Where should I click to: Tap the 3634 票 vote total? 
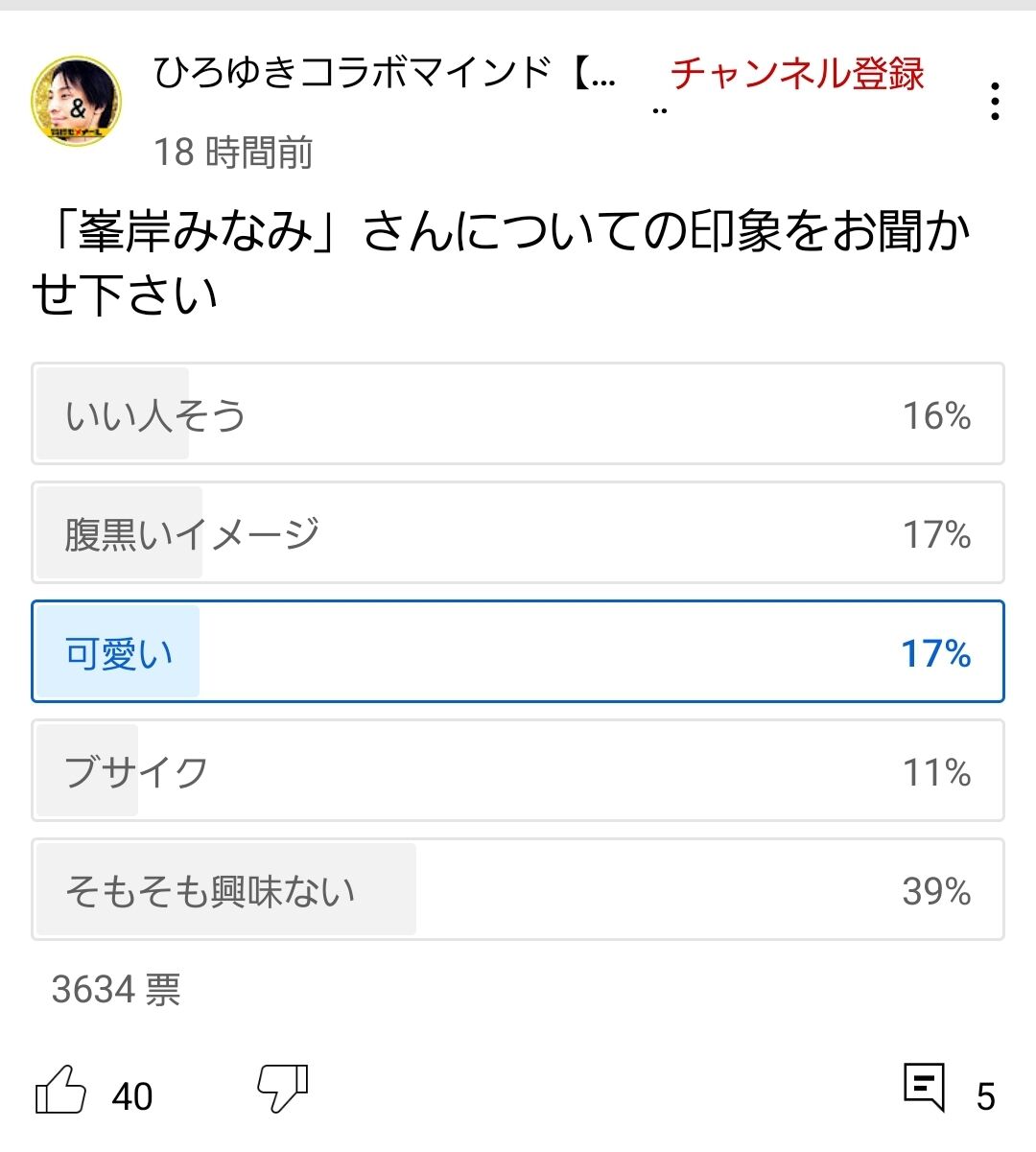click(116, 989)
